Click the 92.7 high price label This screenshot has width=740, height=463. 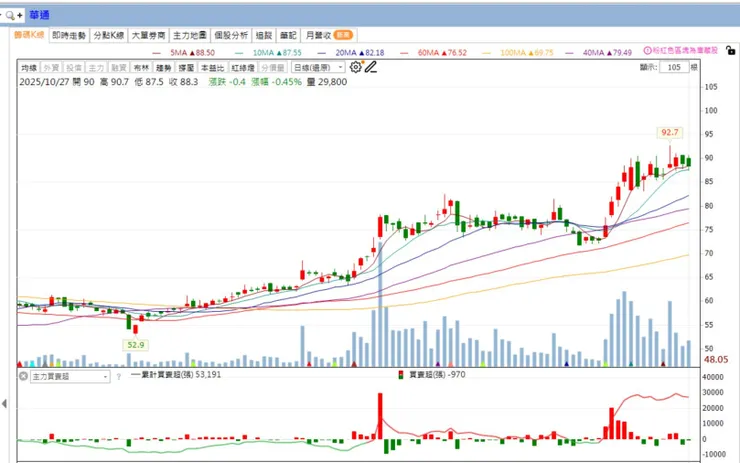point(670,133)
